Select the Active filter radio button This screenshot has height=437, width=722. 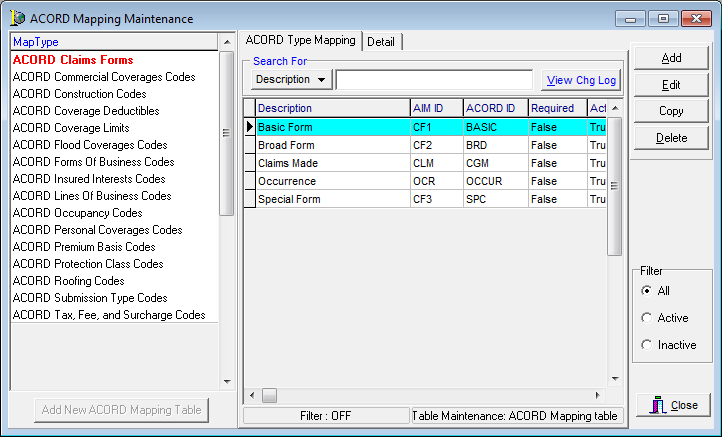click(x=646, y=318)
